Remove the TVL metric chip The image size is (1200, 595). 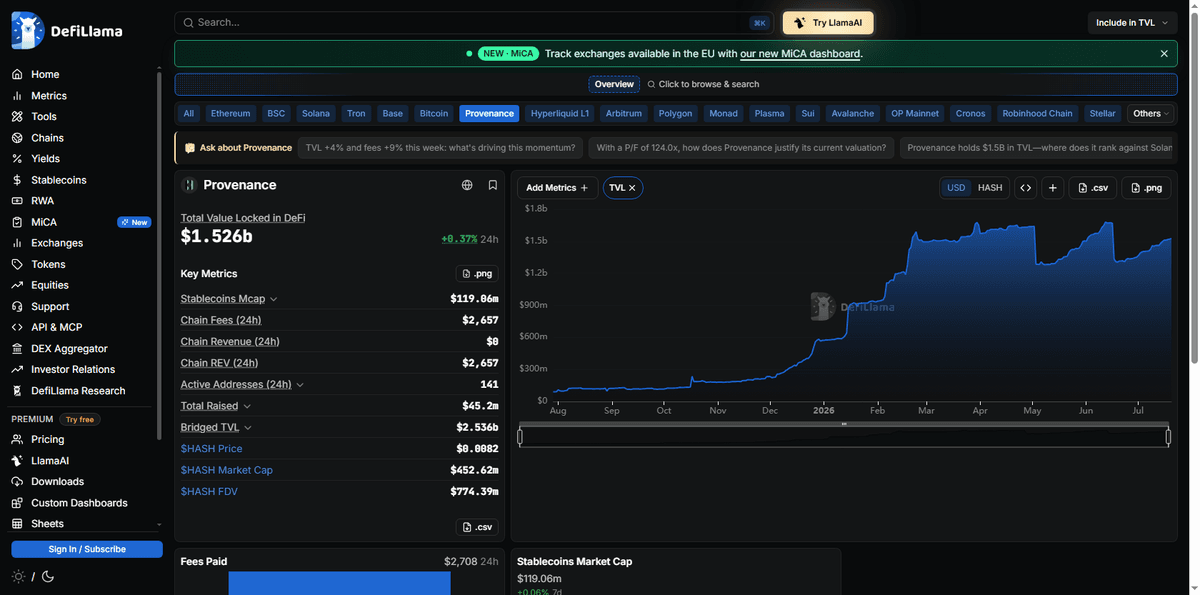point(632,188)
